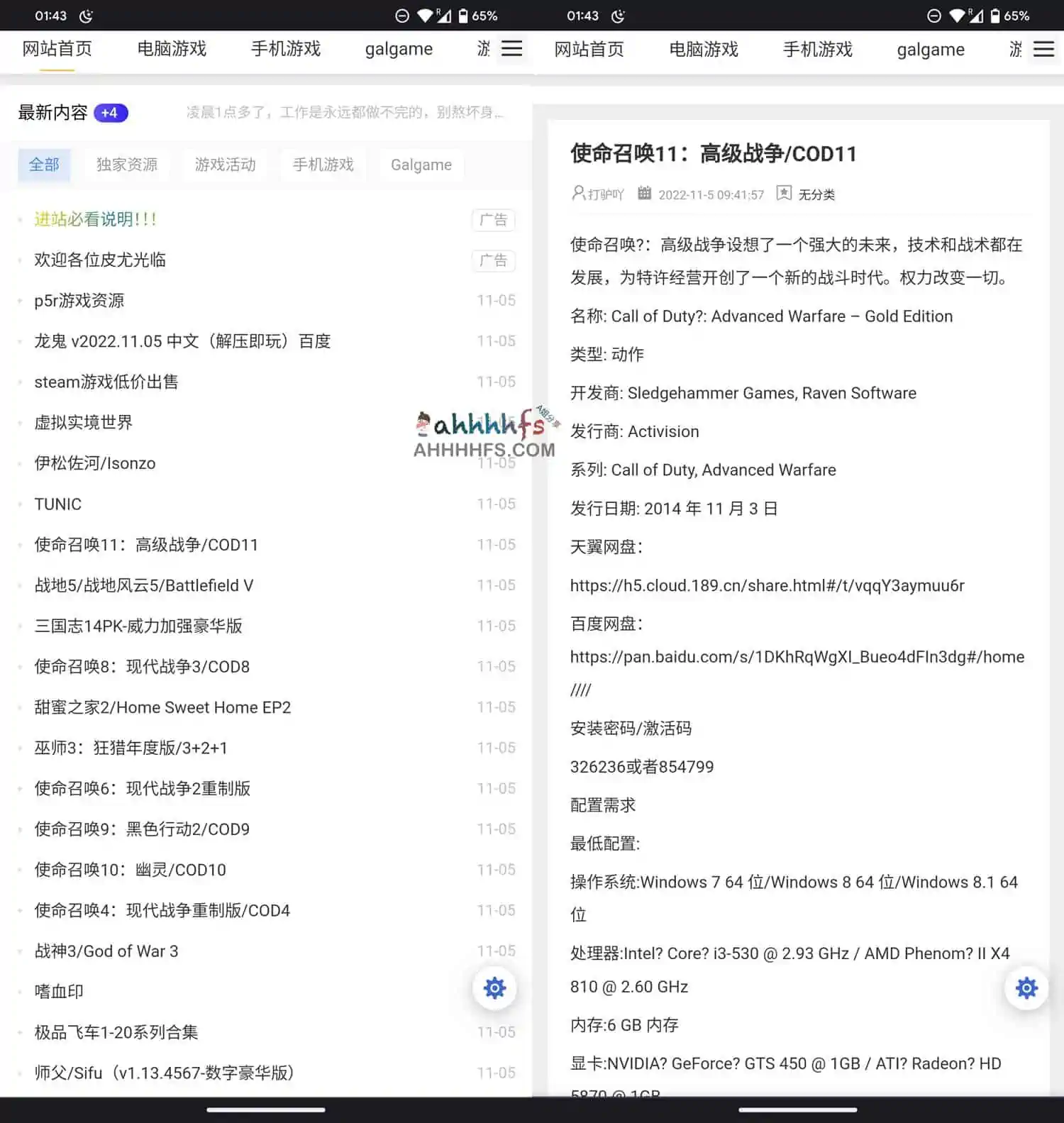The image size is (1064, 1123).
Task: Switch to the 独家资源 filter tab
Action: pos(127,165)
